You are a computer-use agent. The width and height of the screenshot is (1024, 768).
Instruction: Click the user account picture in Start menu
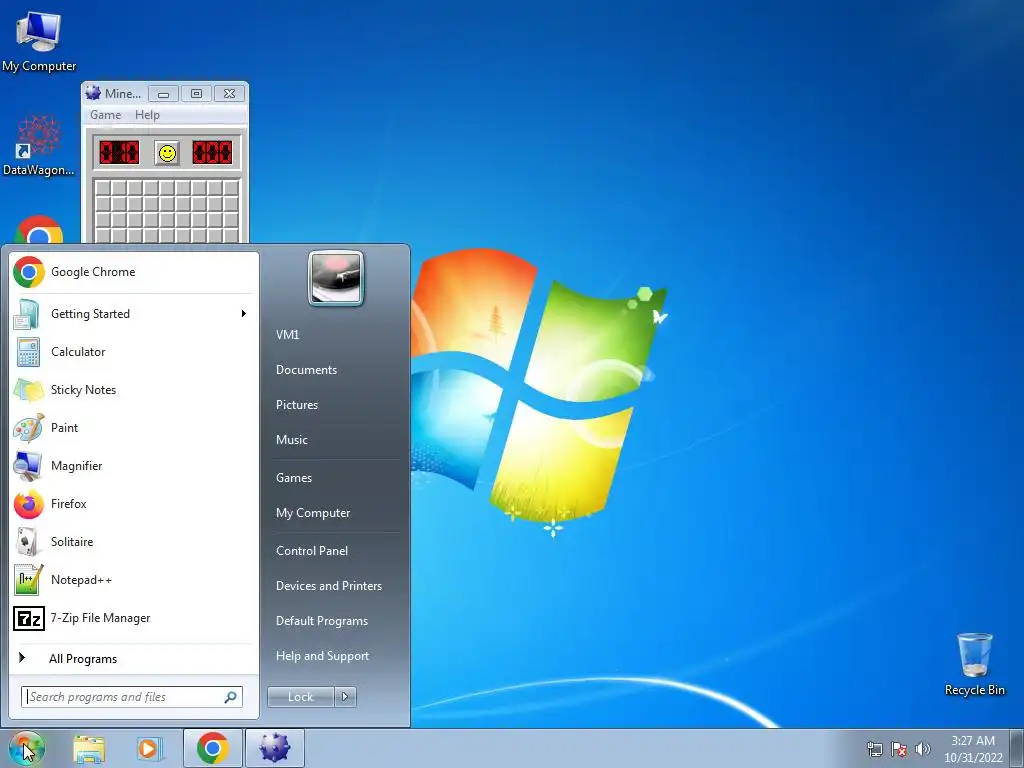(x=336, y=278)
